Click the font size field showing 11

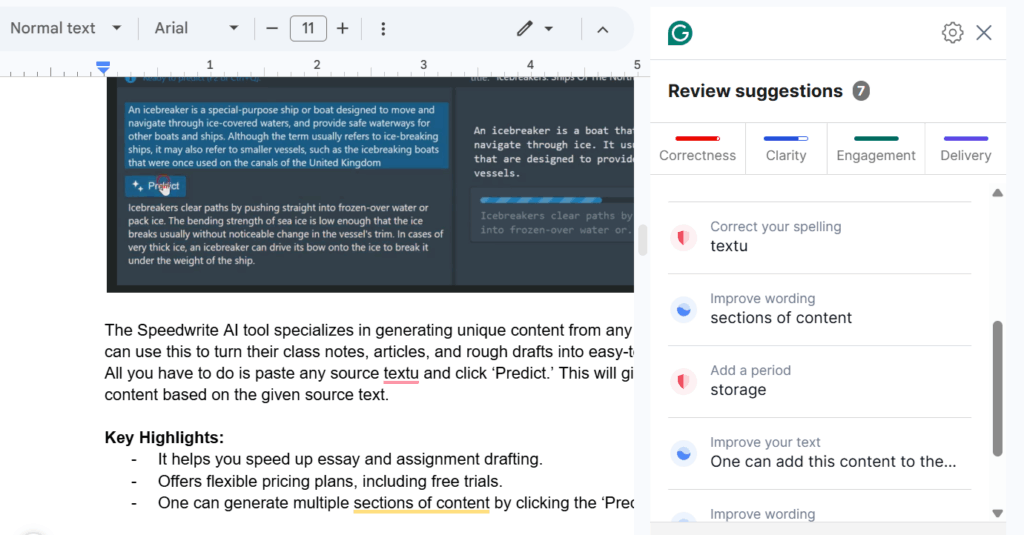308,29
